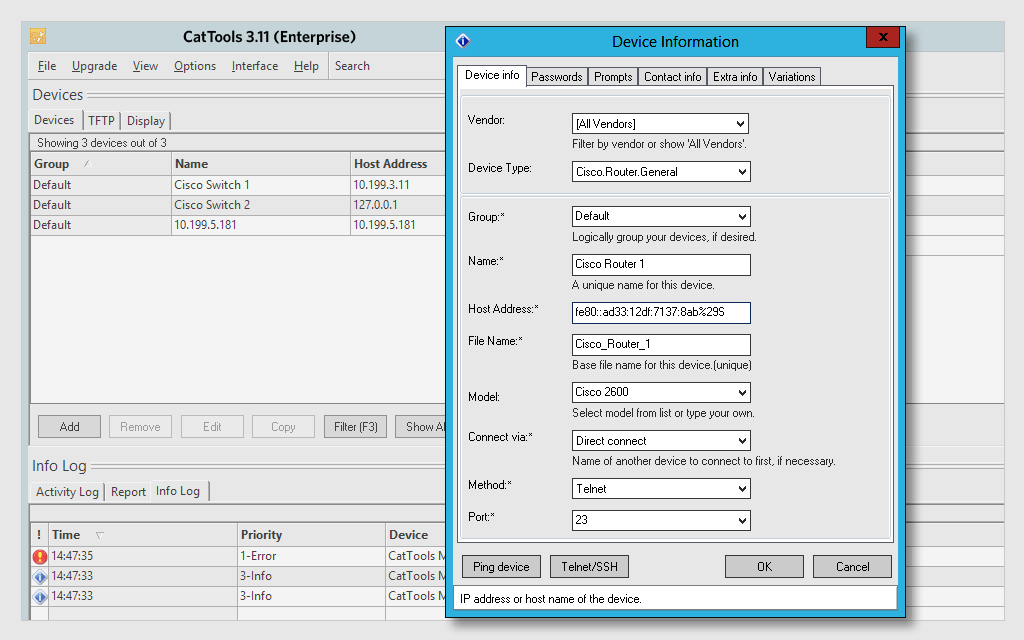
Task: Switch to the Passwords tab
Action: pos(557,76)
